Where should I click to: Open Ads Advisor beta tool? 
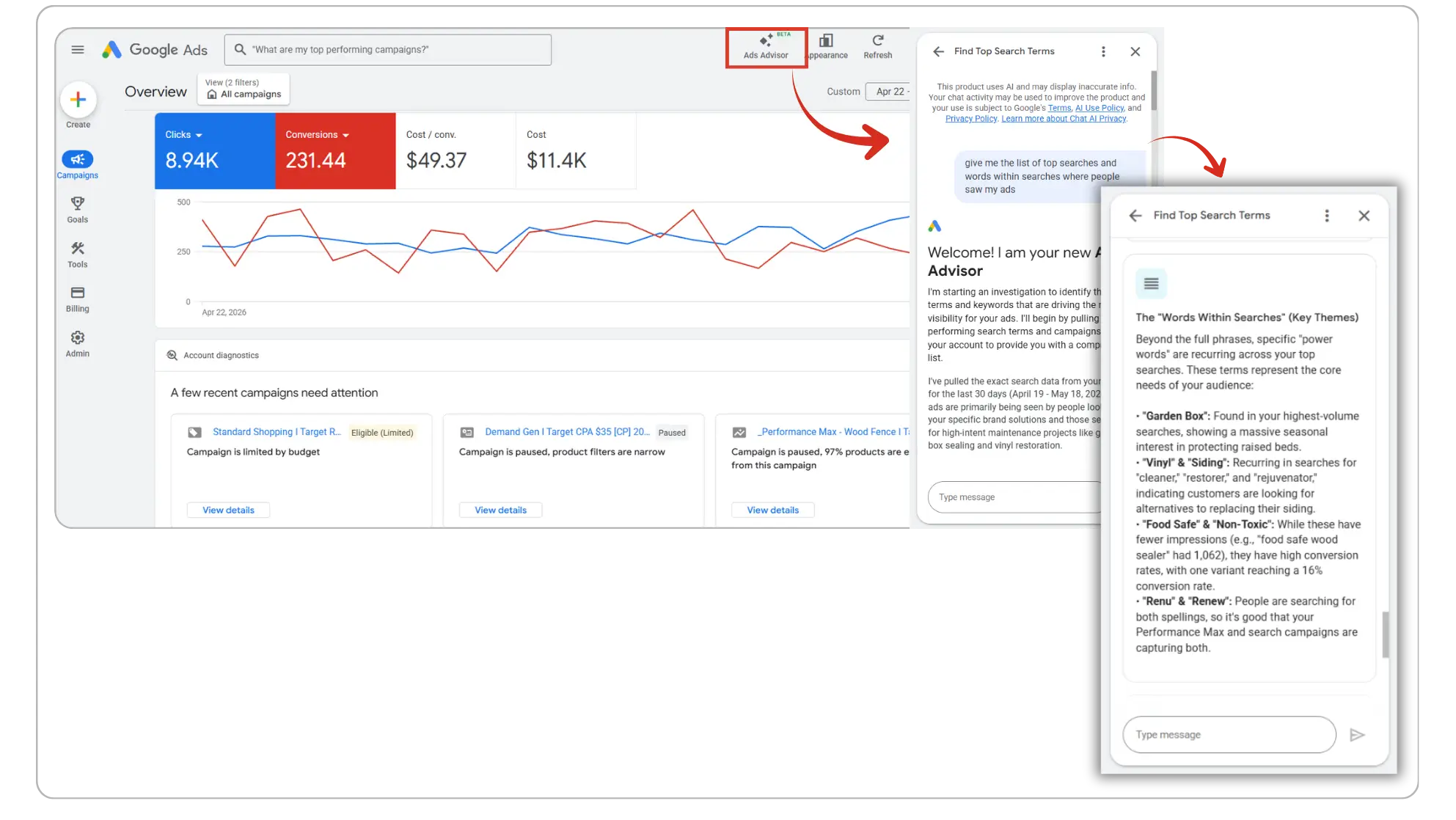pyautogui.click(x=766, y=47)
